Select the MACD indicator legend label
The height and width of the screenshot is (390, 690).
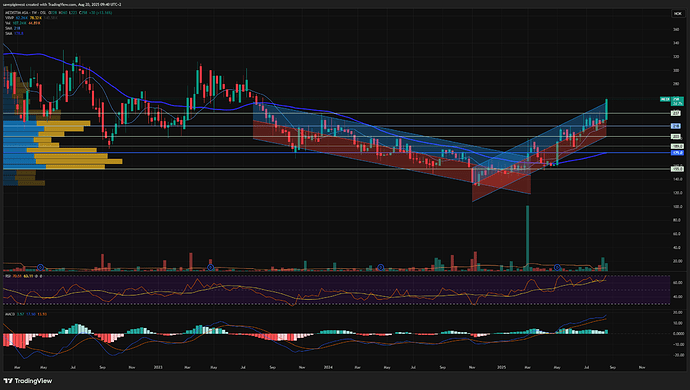[x=10, y=314]
